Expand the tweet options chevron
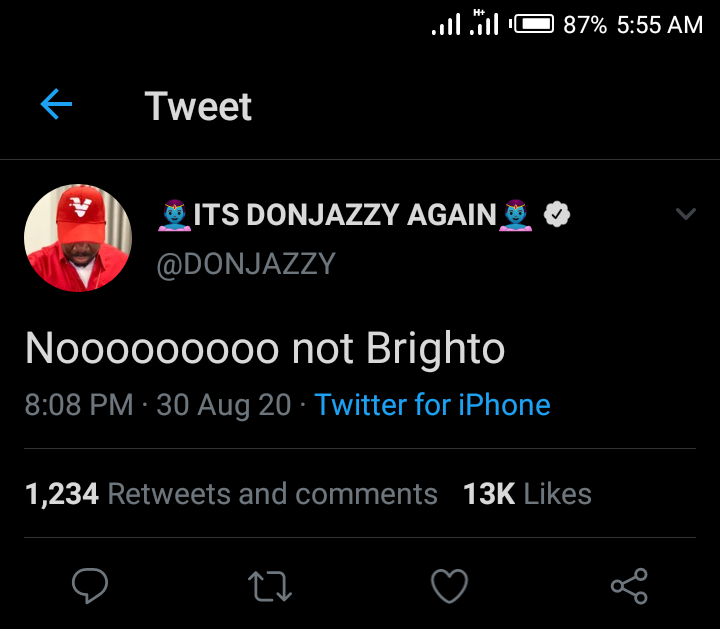The image size is (720, 629). (686, 214)
